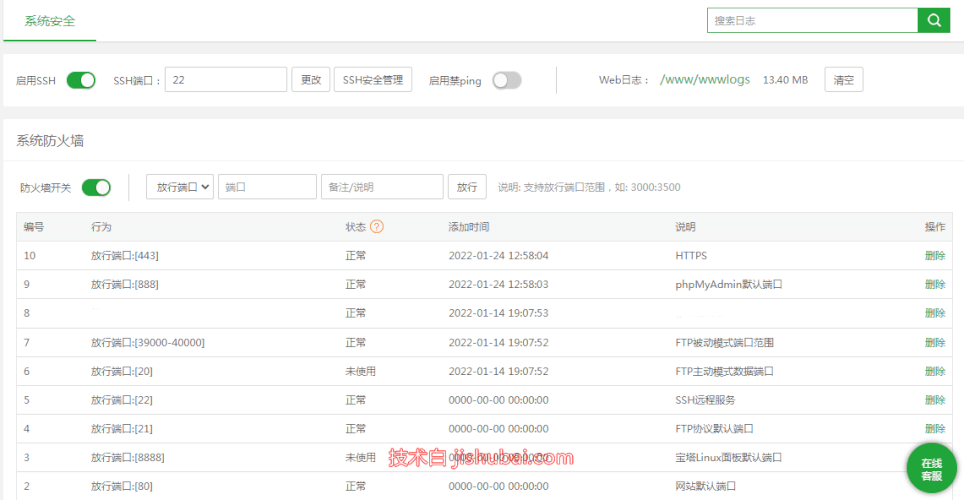Open the /www/wwwlogs path link
Image resolution: width=964 pixels, height=500 pixels.
coord(705,80)
